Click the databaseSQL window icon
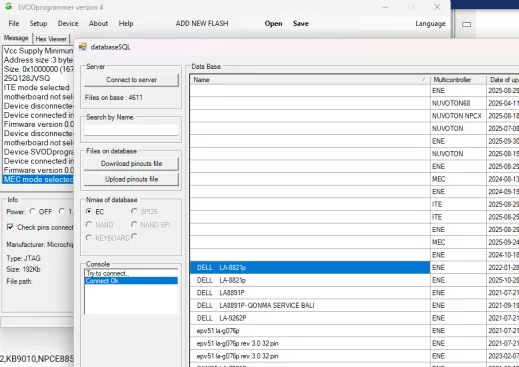The height and width of the screenshot is (367, 519). [83, 47]
